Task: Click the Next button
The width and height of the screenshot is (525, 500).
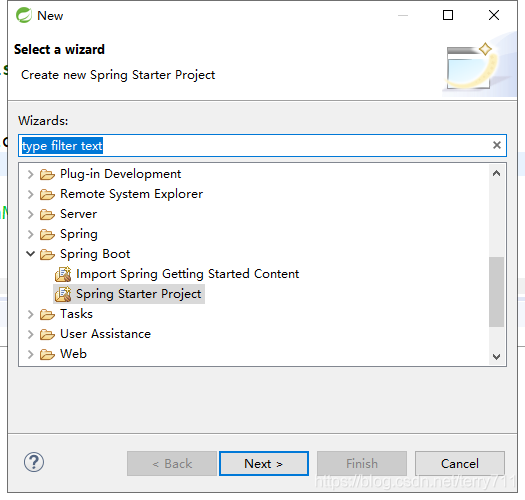Action: point(264,463)
